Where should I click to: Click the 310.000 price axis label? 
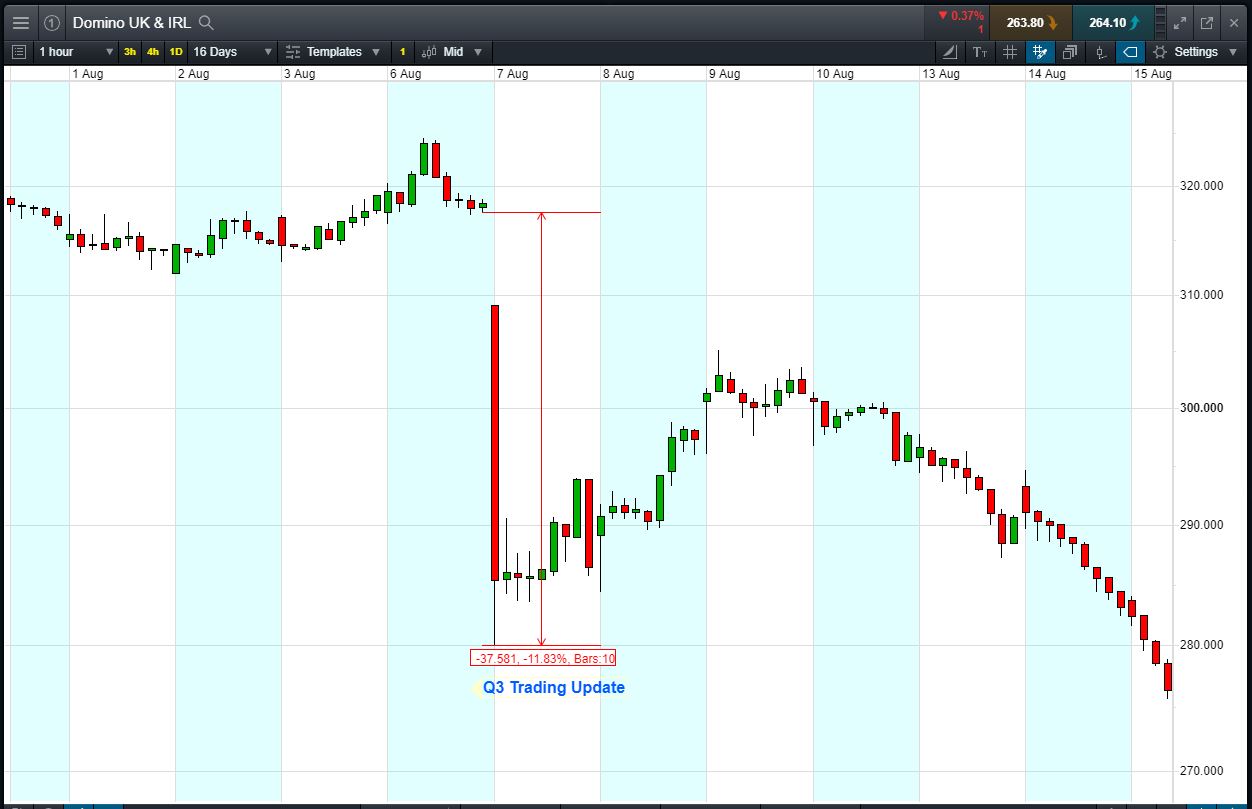coord(1201,295)
